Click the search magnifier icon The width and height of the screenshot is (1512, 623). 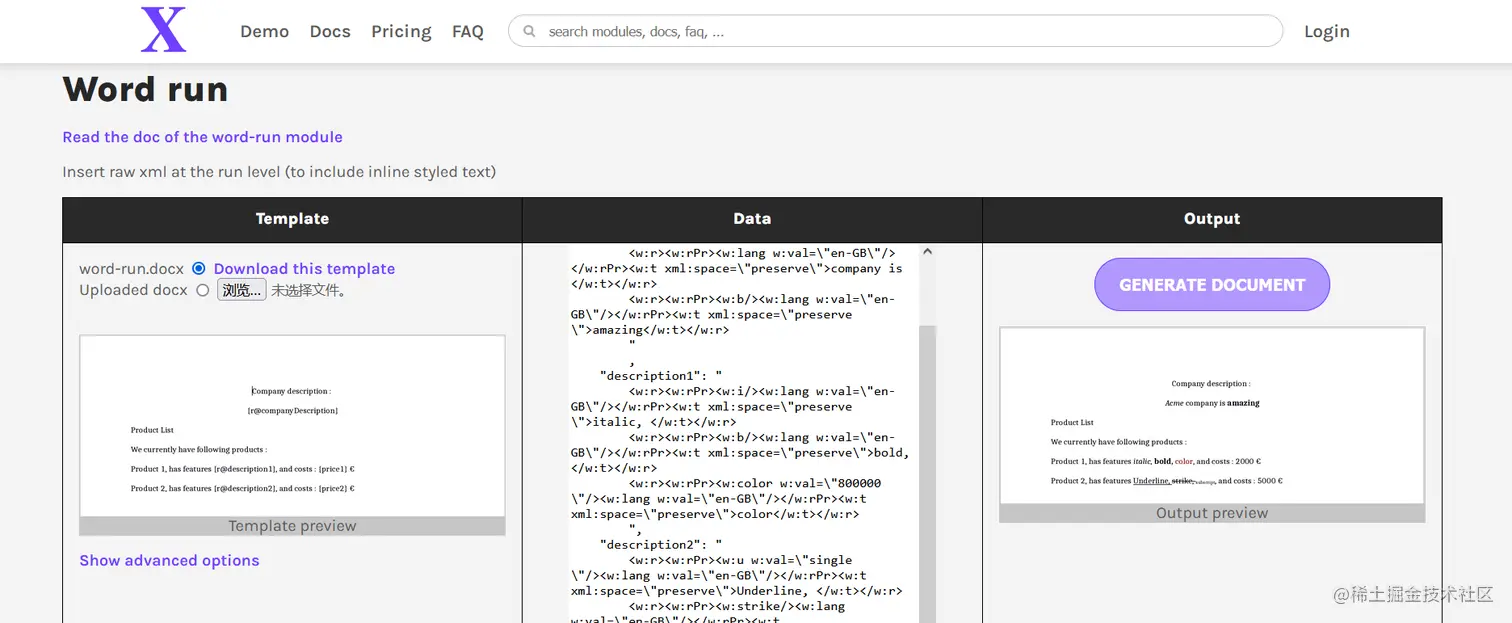point(530,32)
